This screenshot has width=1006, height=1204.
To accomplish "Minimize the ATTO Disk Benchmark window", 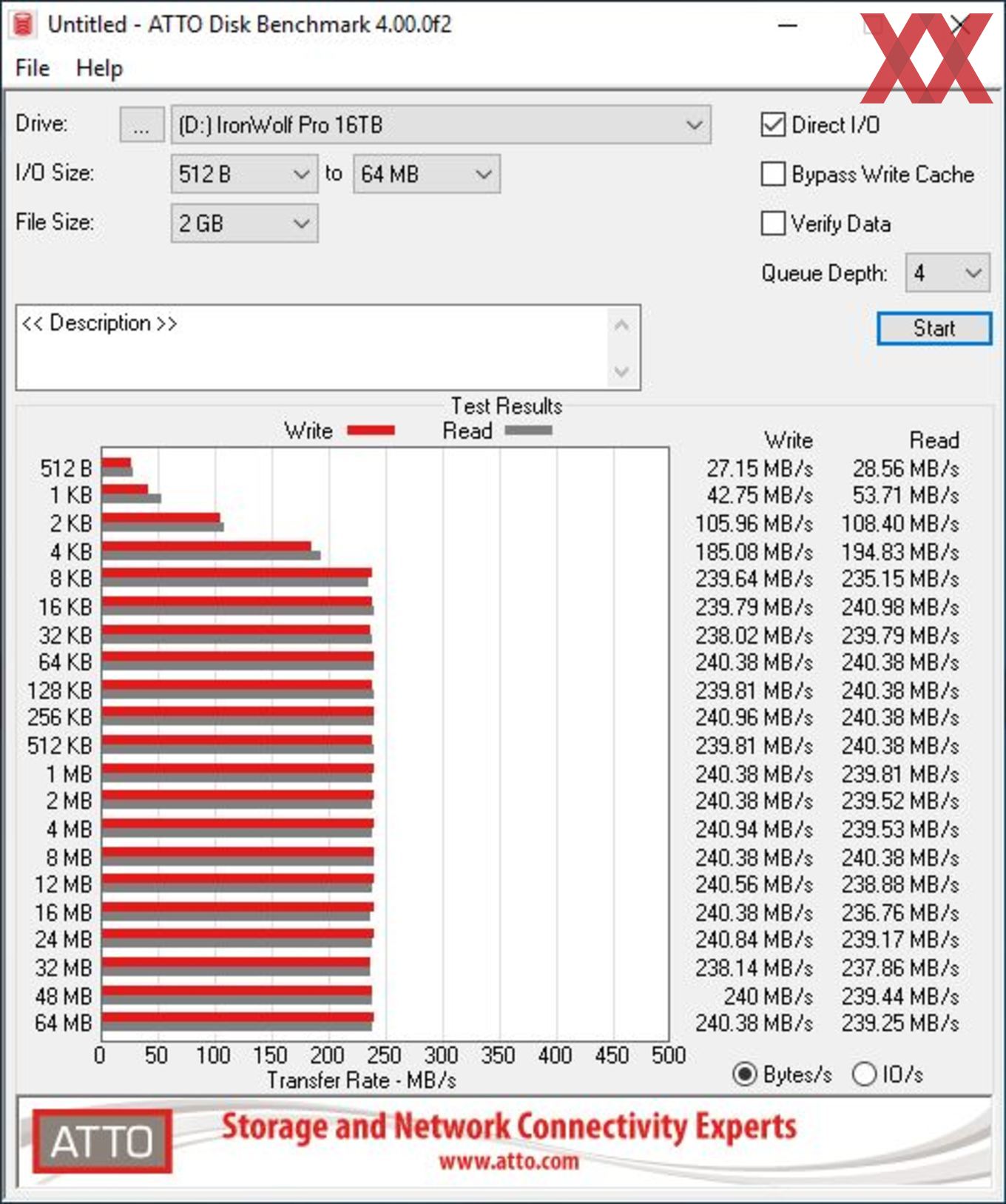I will 789,25.
